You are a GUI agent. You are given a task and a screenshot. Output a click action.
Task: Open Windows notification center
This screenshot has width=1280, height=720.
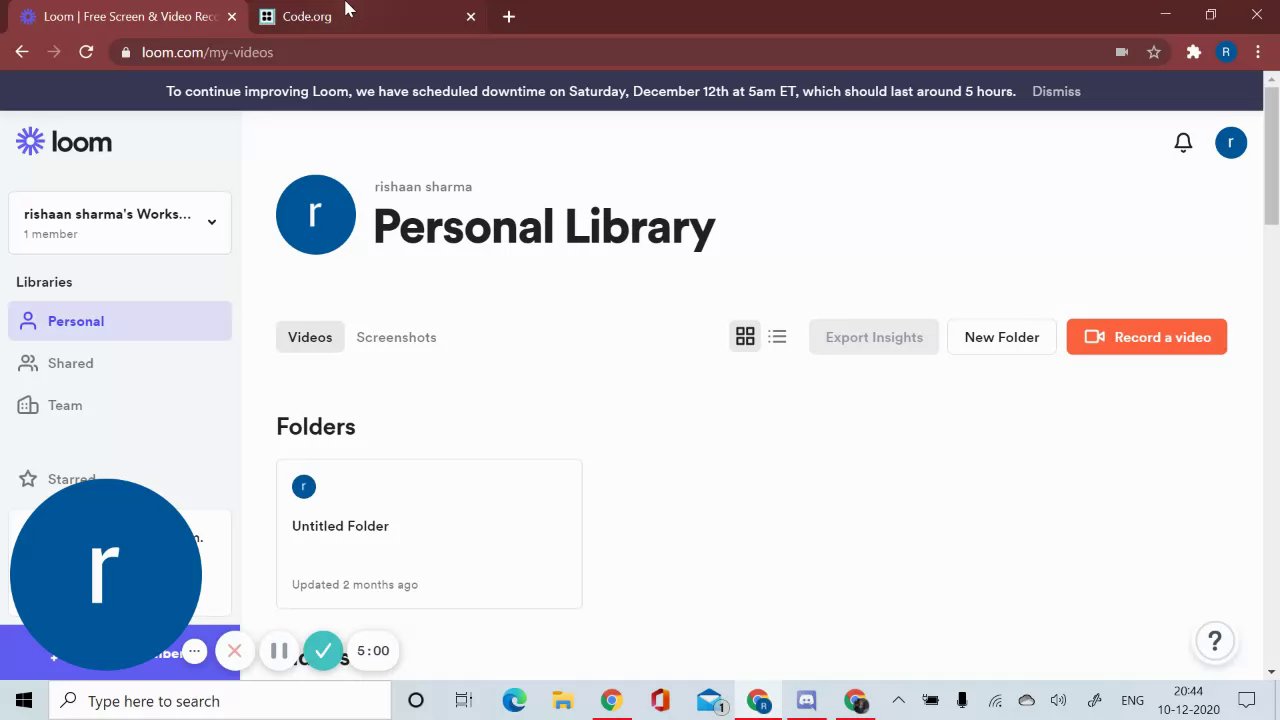[x=1247, y=701]
